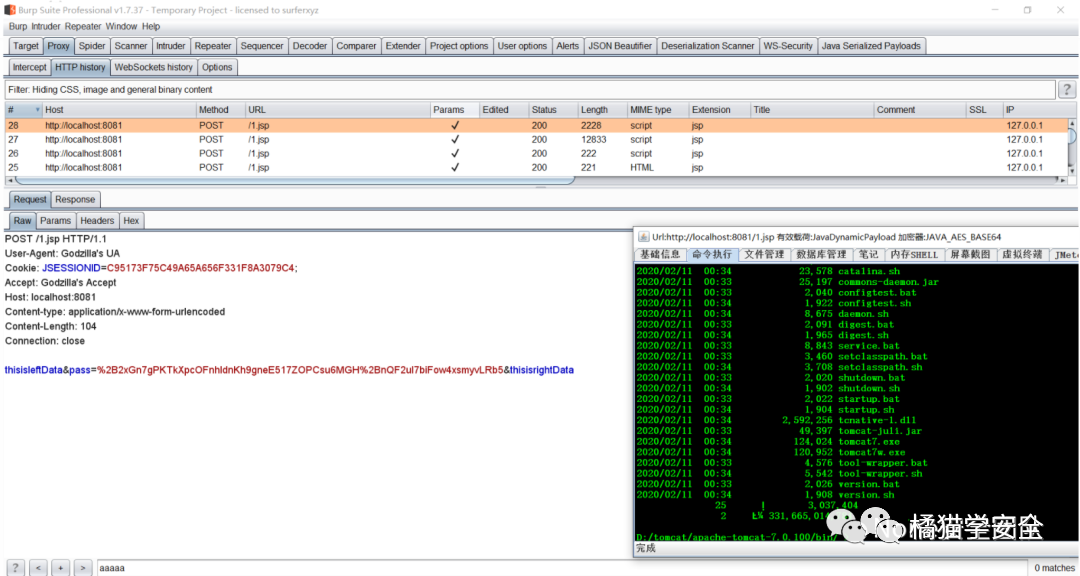1080x576 pixels.
Task: Sort history by Length column header
Action: pos(602,110)
